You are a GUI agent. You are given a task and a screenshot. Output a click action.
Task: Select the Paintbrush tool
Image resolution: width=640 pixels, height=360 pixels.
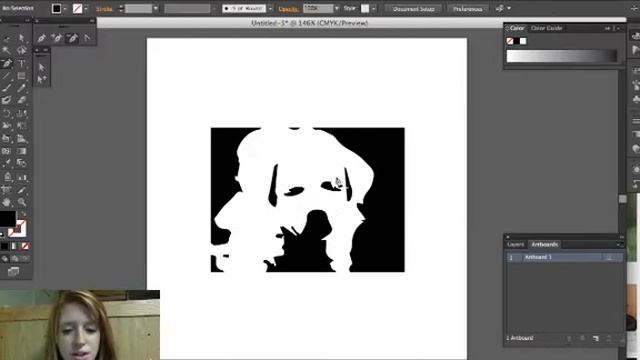[7, 88]
